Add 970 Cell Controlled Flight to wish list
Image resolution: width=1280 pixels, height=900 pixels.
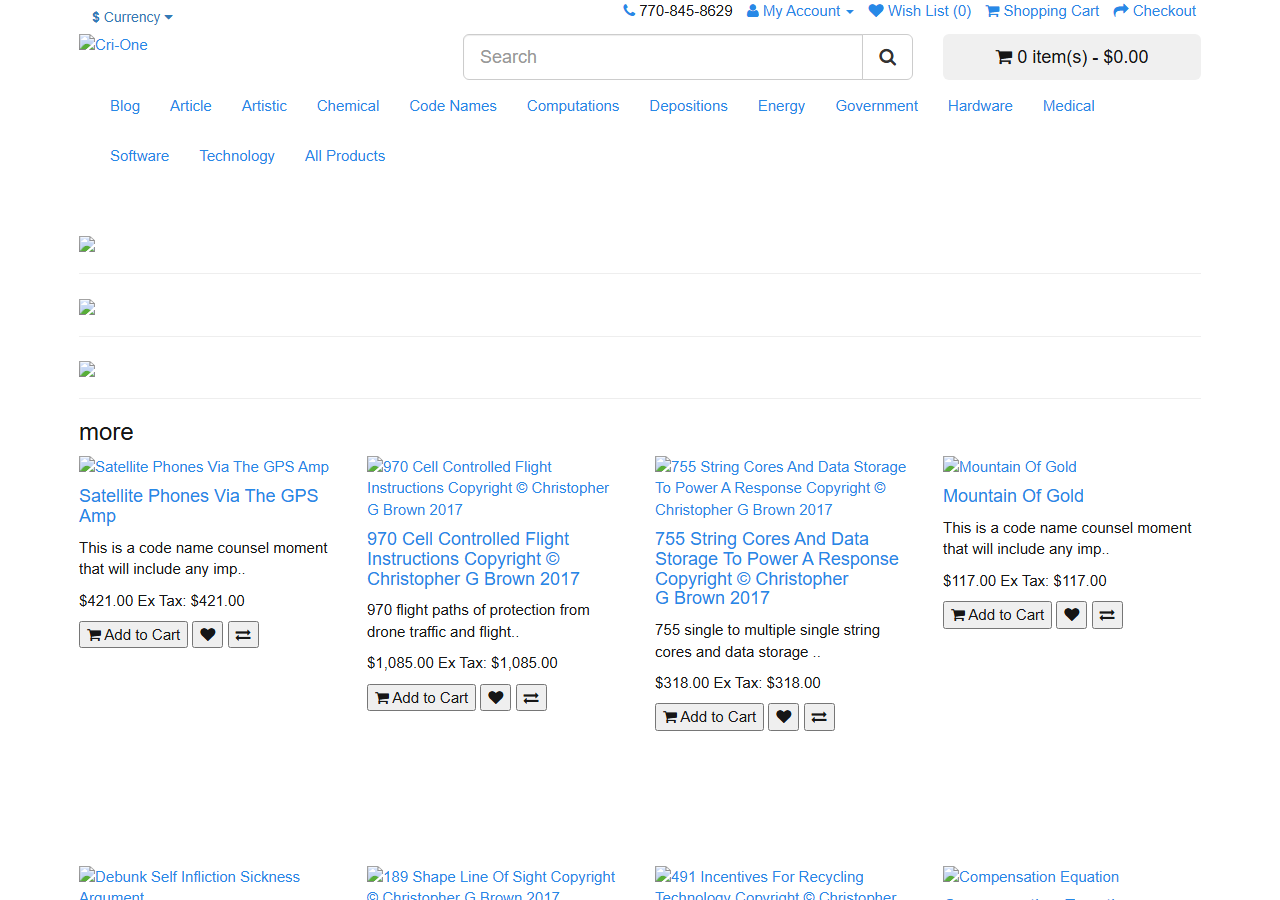pyautogui.click(x=495, y=698)
